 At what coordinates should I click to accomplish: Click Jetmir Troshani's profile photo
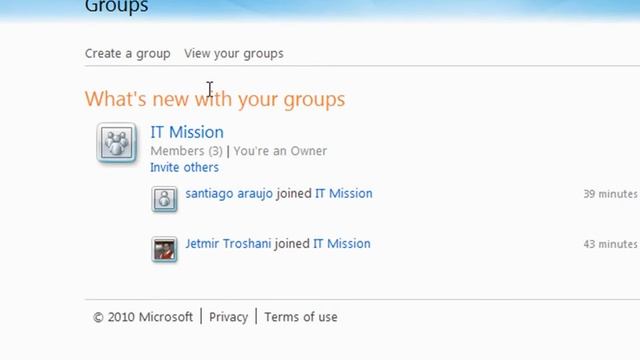(x=164, y=249)
